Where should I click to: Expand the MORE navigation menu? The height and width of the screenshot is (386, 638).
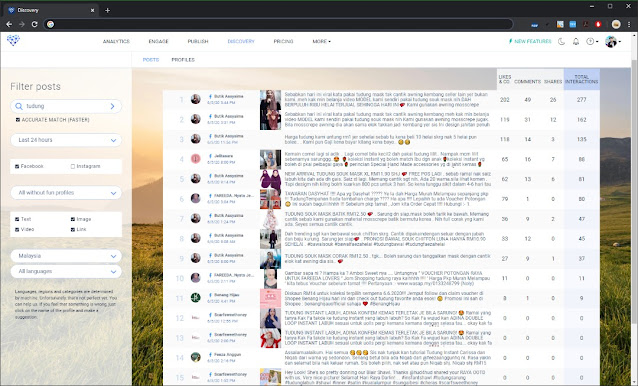click(x=321, y=41)
